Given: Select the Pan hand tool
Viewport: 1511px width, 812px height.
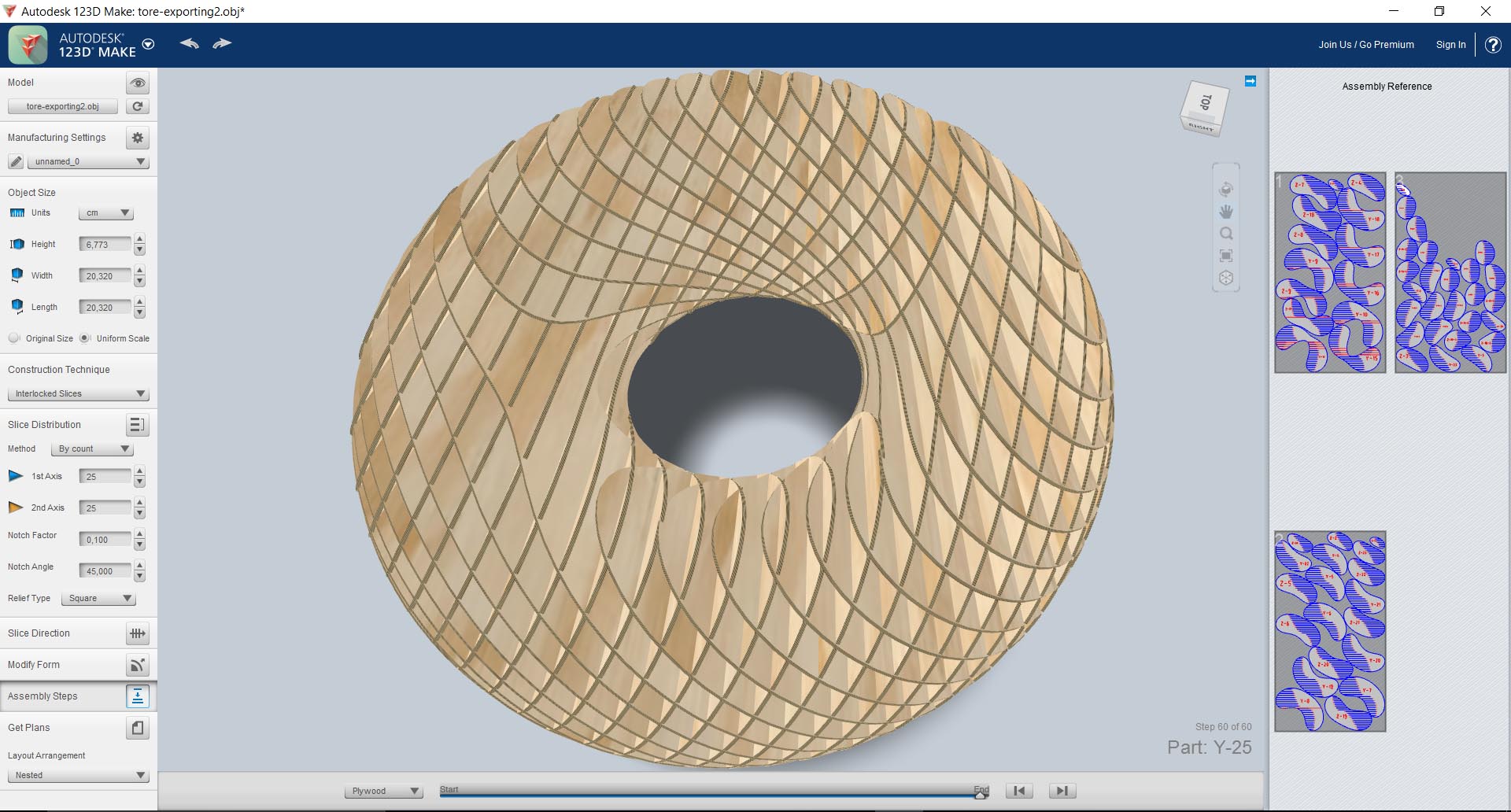Looking at the screenshot, I should [1226, 212].
